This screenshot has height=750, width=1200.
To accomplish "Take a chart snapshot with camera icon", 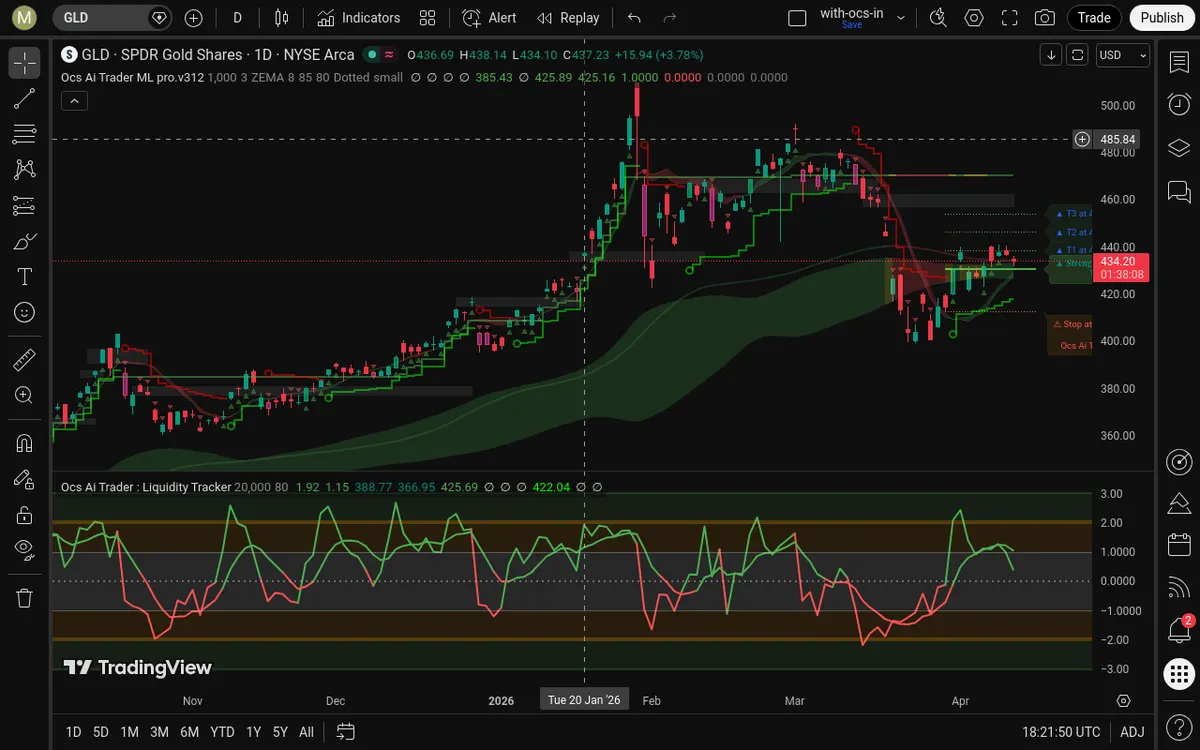I will [x=1045, y=18].
